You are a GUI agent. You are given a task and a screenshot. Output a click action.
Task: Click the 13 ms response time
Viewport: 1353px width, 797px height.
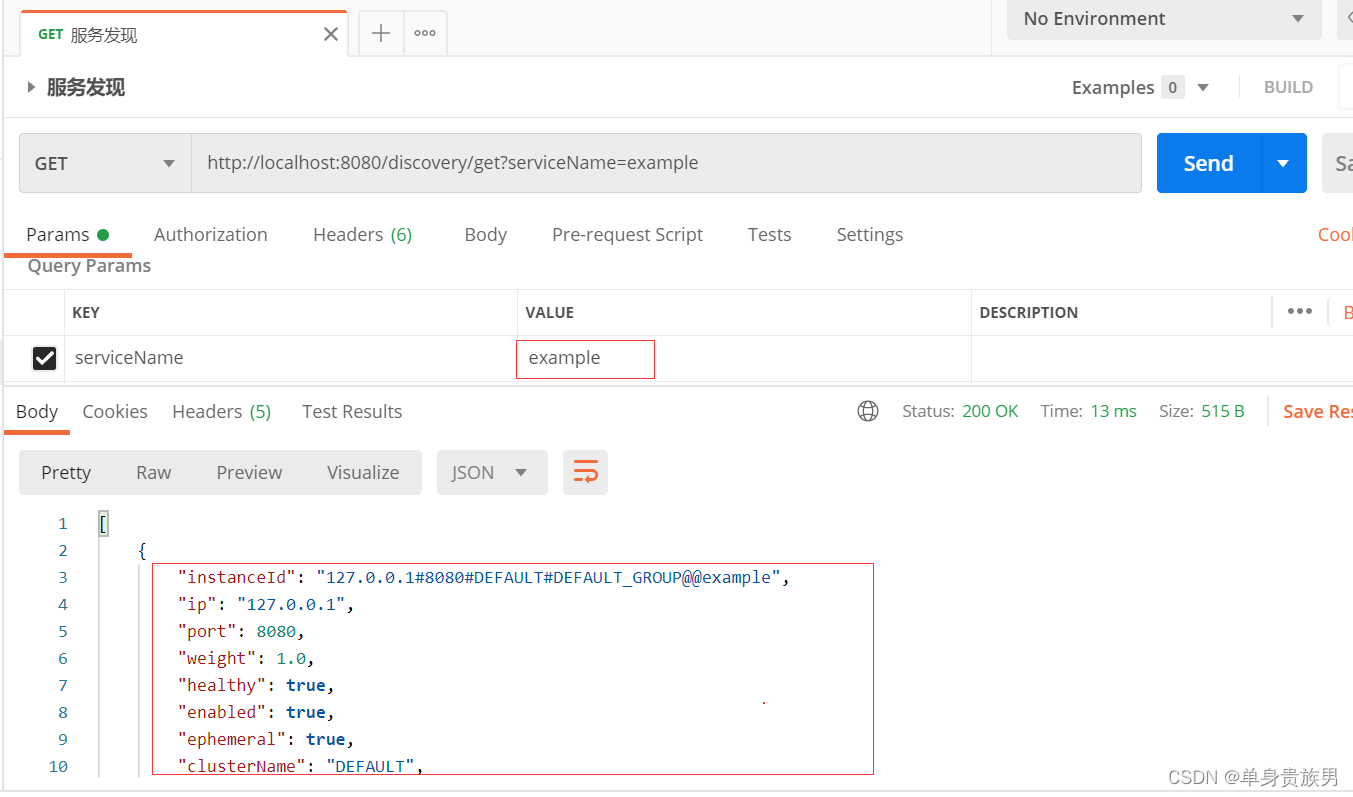point(1114,412)
